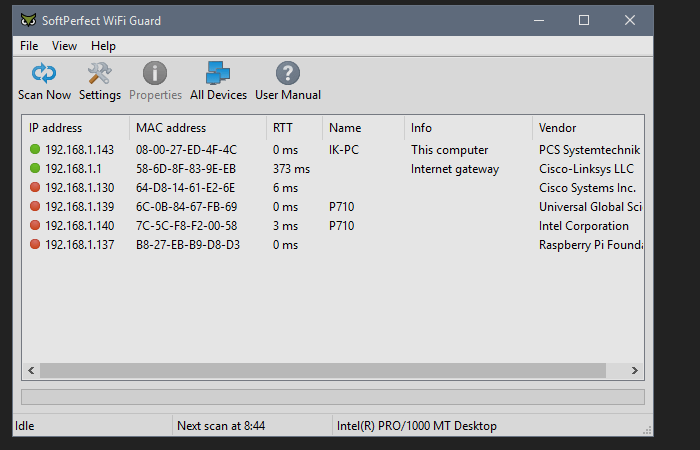
Task: Click Intel Corporation vendor cell
Action: tap(583, 225)
